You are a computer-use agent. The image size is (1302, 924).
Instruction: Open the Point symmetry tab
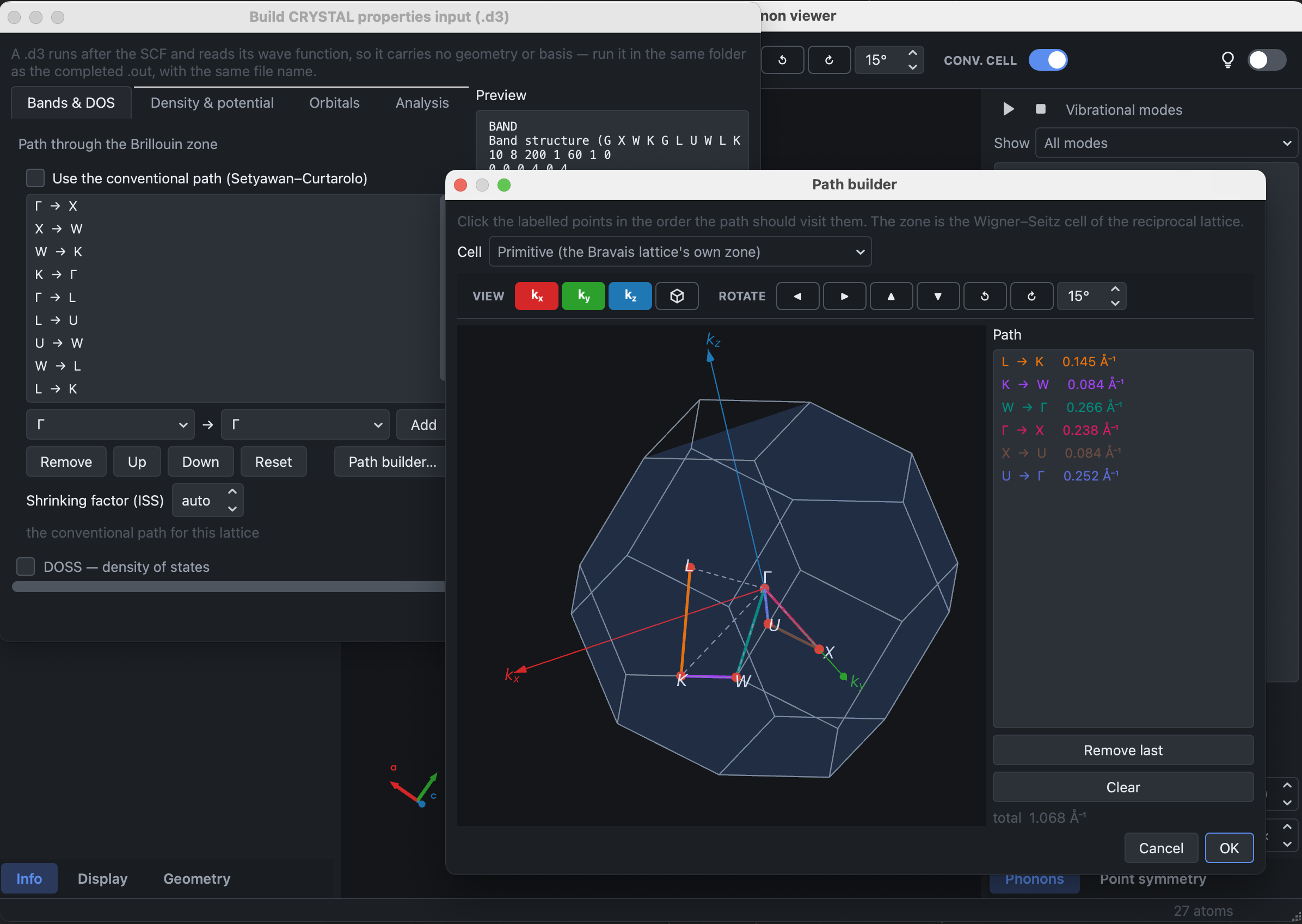click(x=1152, y=878)
